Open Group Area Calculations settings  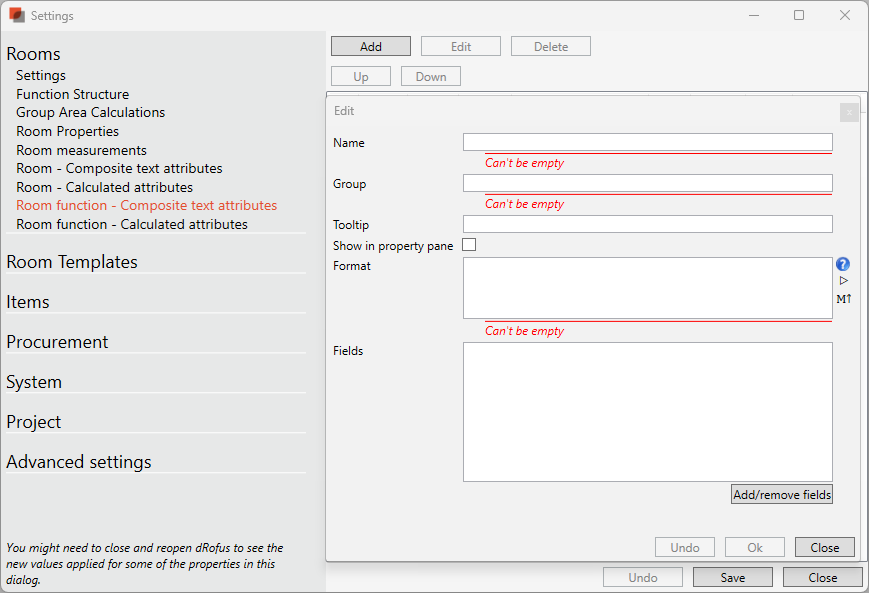point(90,113)
